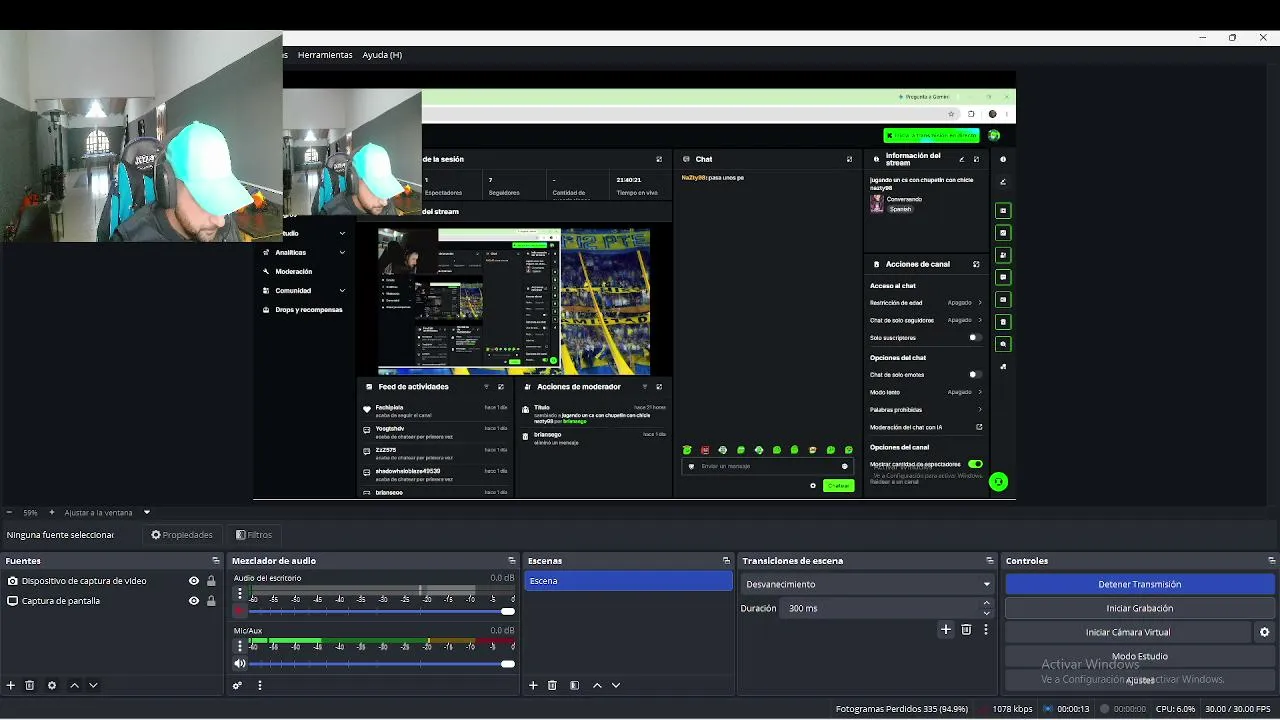The height and width of the screenshot is (720, 1280).
Task: Remove selected scene with Escenas trash icon
Action: (x=552, y=685)
